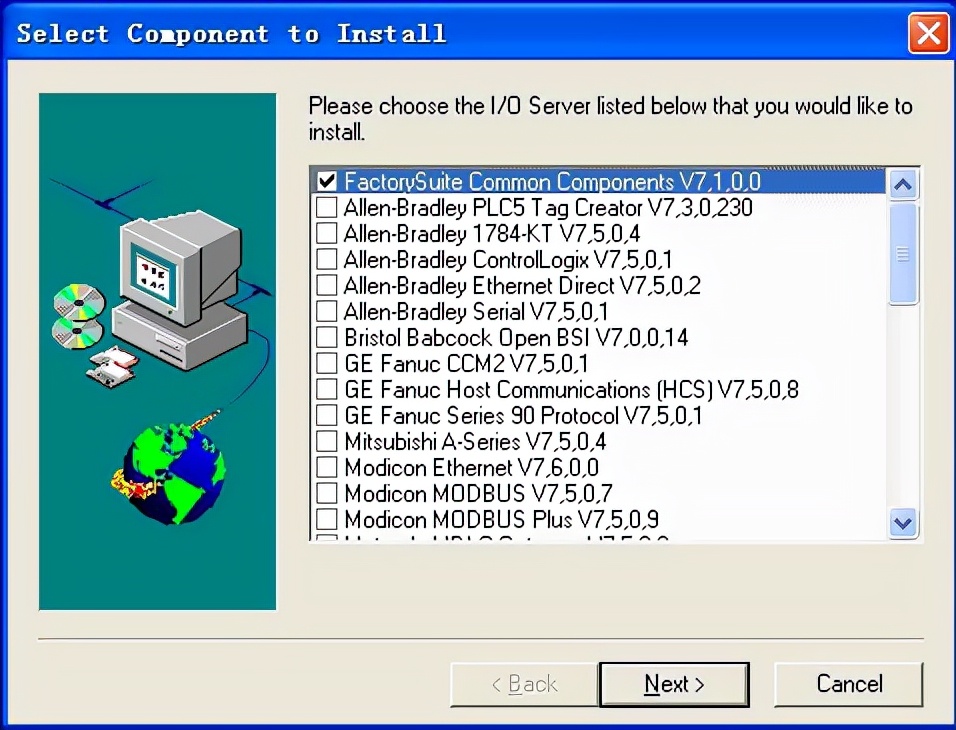Check GE Fanuc Host Communications (HCS) box

(x=327, y=389)
